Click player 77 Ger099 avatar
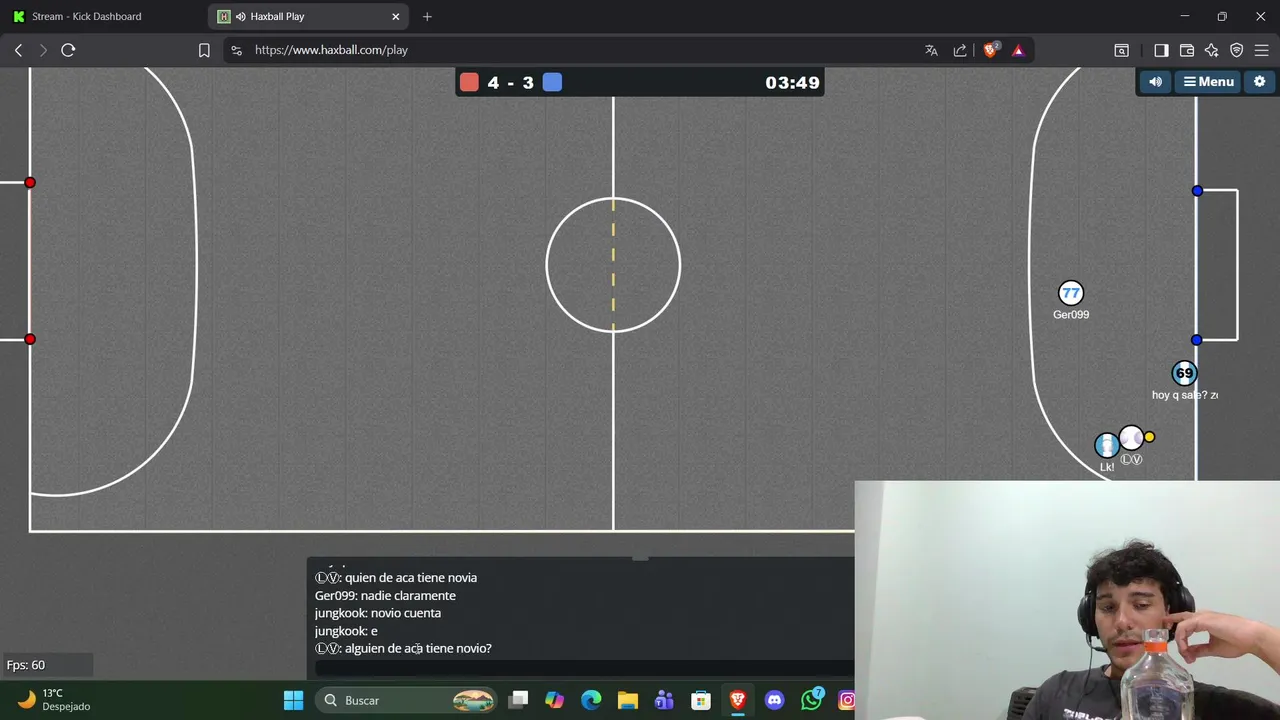 [x=1071, y=293]
